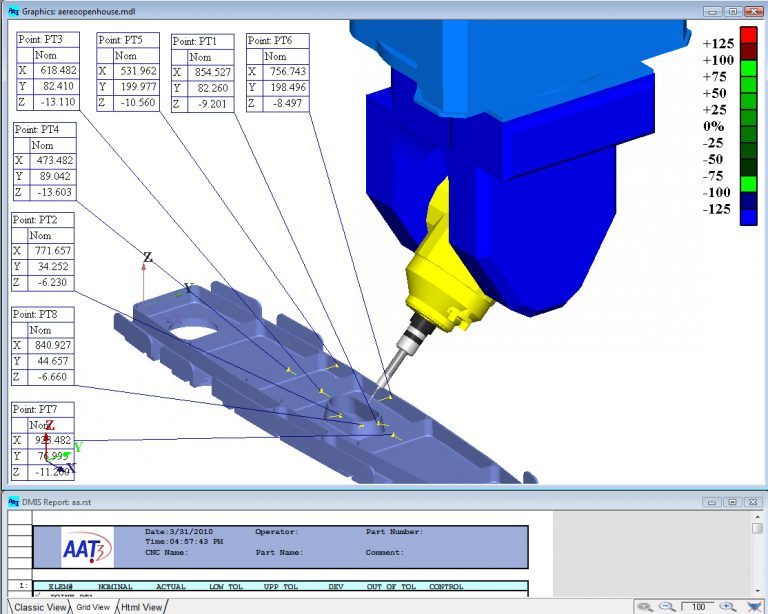Click the bright blue swatch at legend bottom

[748, 217]
